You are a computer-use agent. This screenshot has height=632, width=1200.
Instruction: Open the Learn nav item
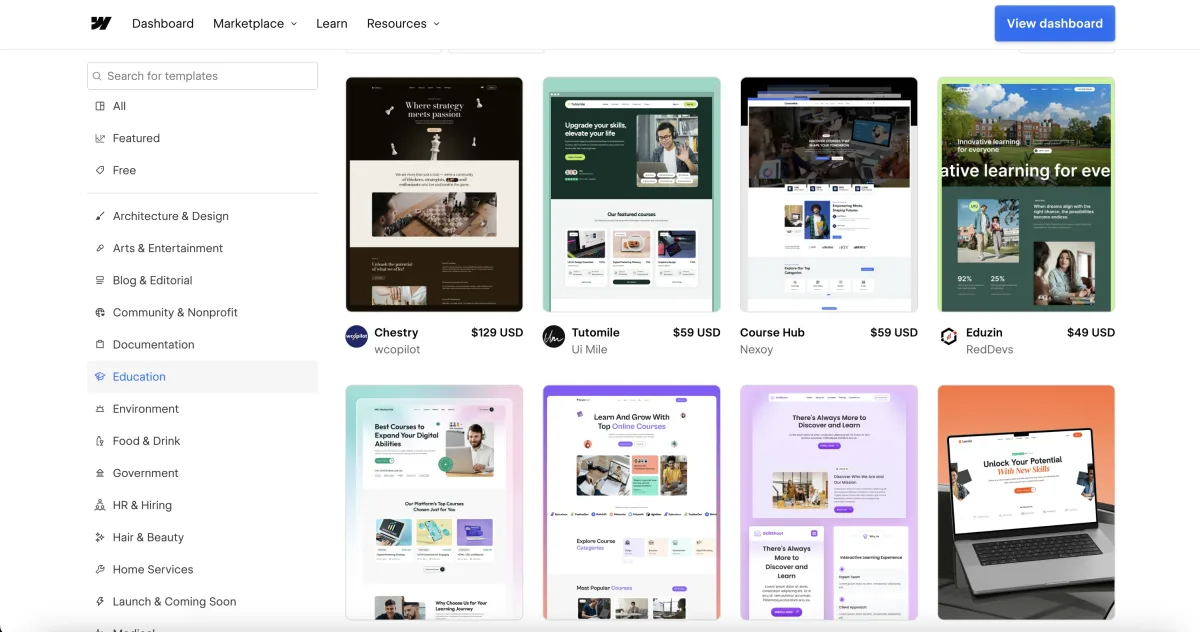tap(332, 24)
